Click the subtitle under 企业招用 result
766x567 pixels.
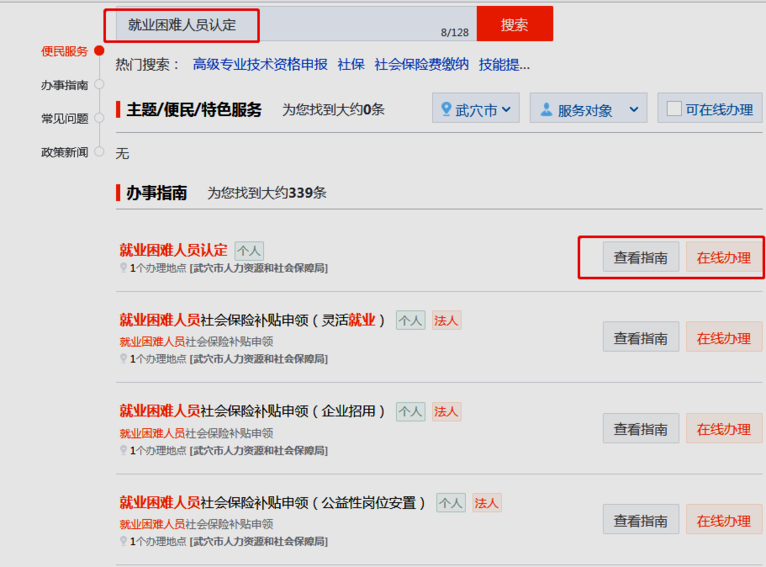click(196, 433)
